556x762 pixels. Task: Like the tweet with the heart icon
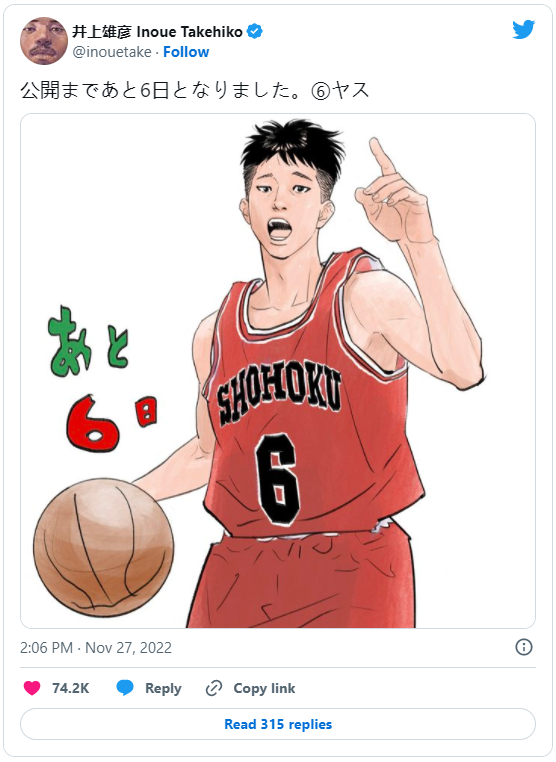tap(32, 688)
